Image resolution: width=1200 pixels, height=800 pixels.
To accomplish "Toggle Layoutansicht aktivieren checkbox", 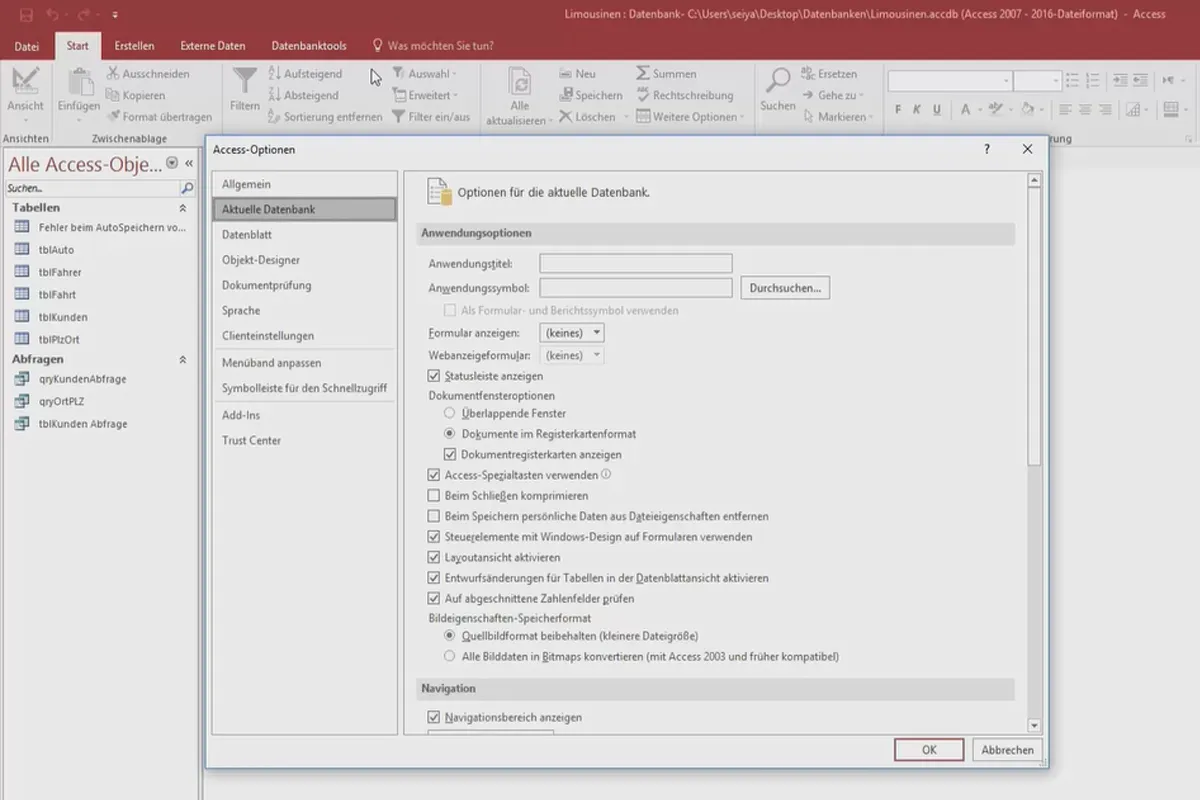I will click(x=434, y=557).
